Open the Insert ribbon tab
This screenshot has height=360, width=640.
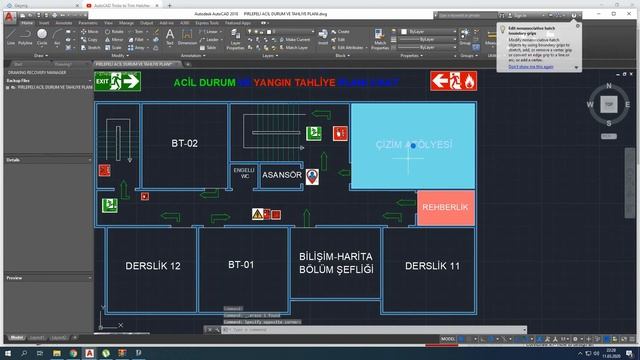coord(44,23)
